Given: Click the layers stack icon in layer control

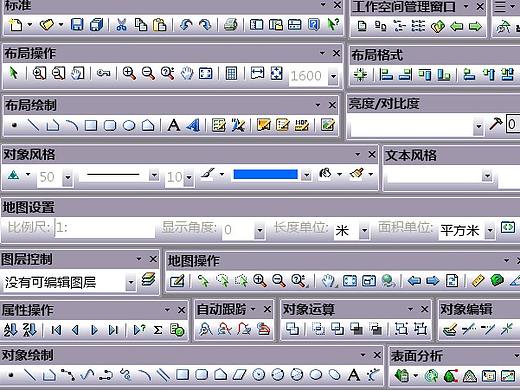Looking at the screenshot, I should pyautogui.click(x=148, y=279).
